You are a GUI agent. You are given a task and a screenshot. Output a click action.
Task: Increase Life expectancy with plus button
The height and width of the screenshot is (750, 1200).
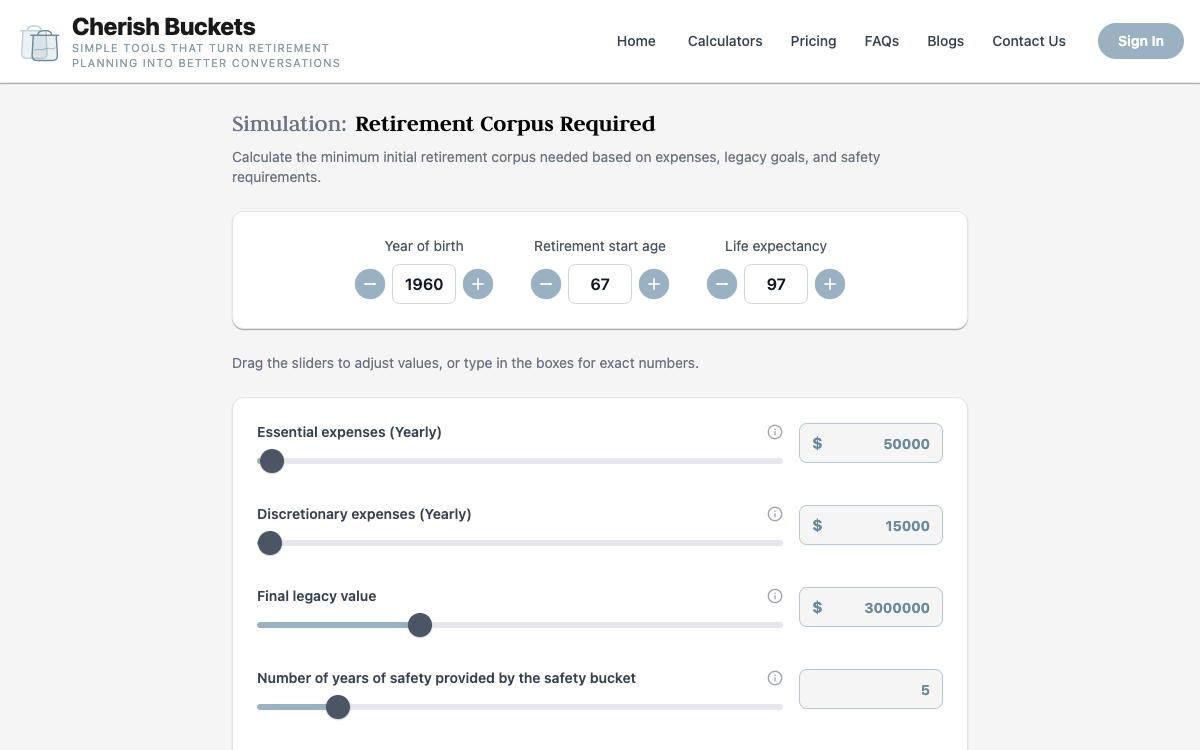click(x=830, y=284)
